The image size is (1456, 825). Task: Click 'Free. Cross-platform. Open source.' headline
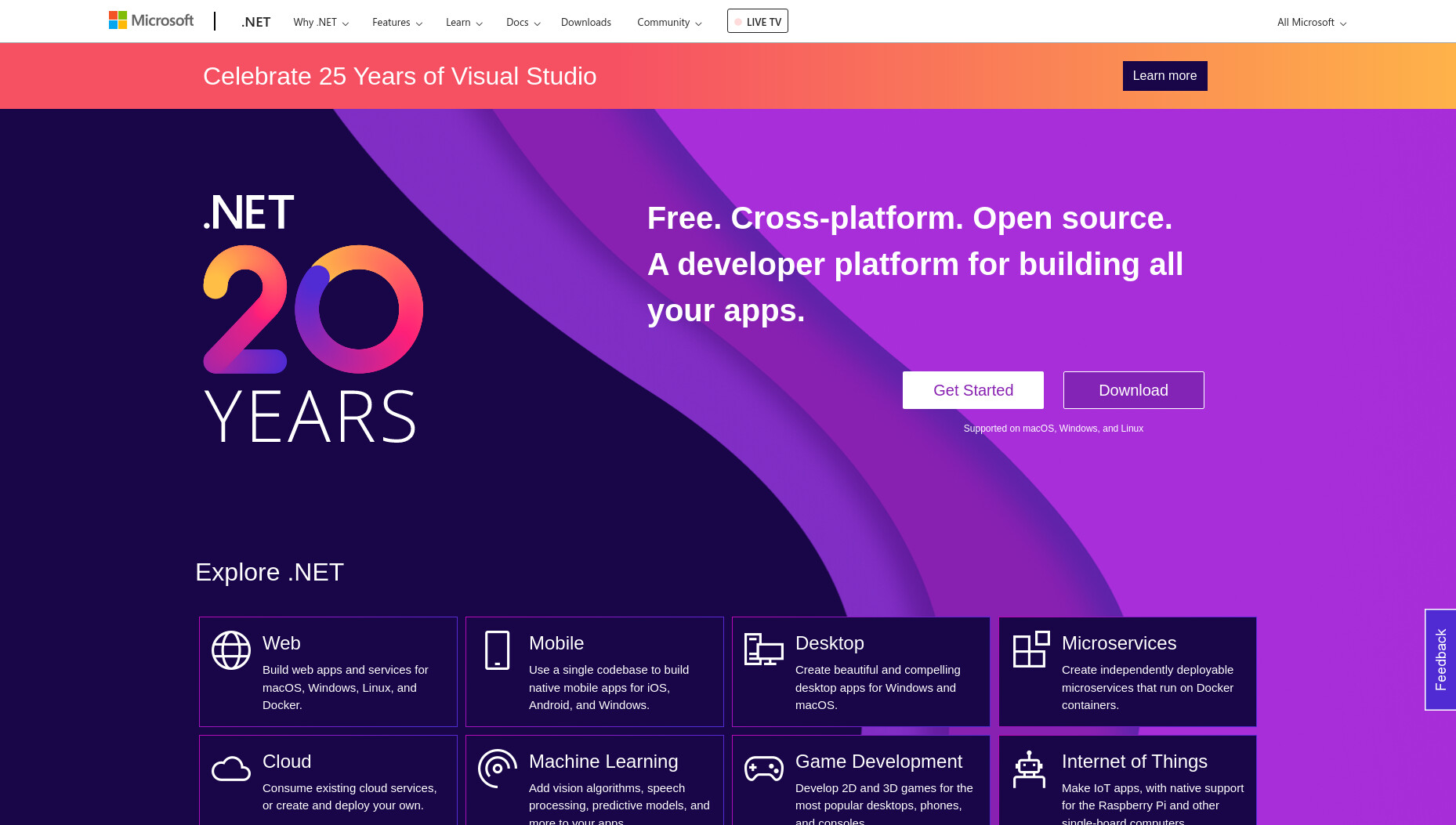910,218
